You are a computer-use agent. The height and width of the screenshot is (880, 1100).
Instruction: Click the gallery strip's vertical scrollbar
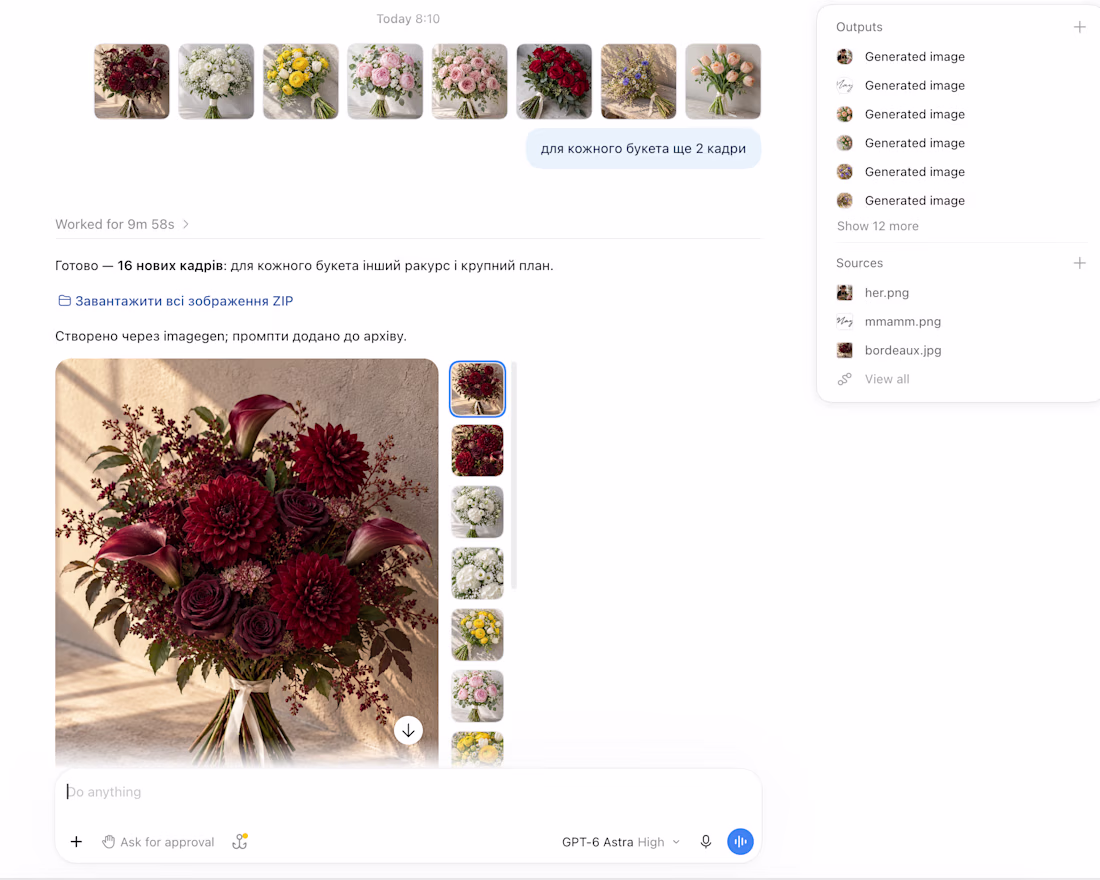tap(514, 475)
